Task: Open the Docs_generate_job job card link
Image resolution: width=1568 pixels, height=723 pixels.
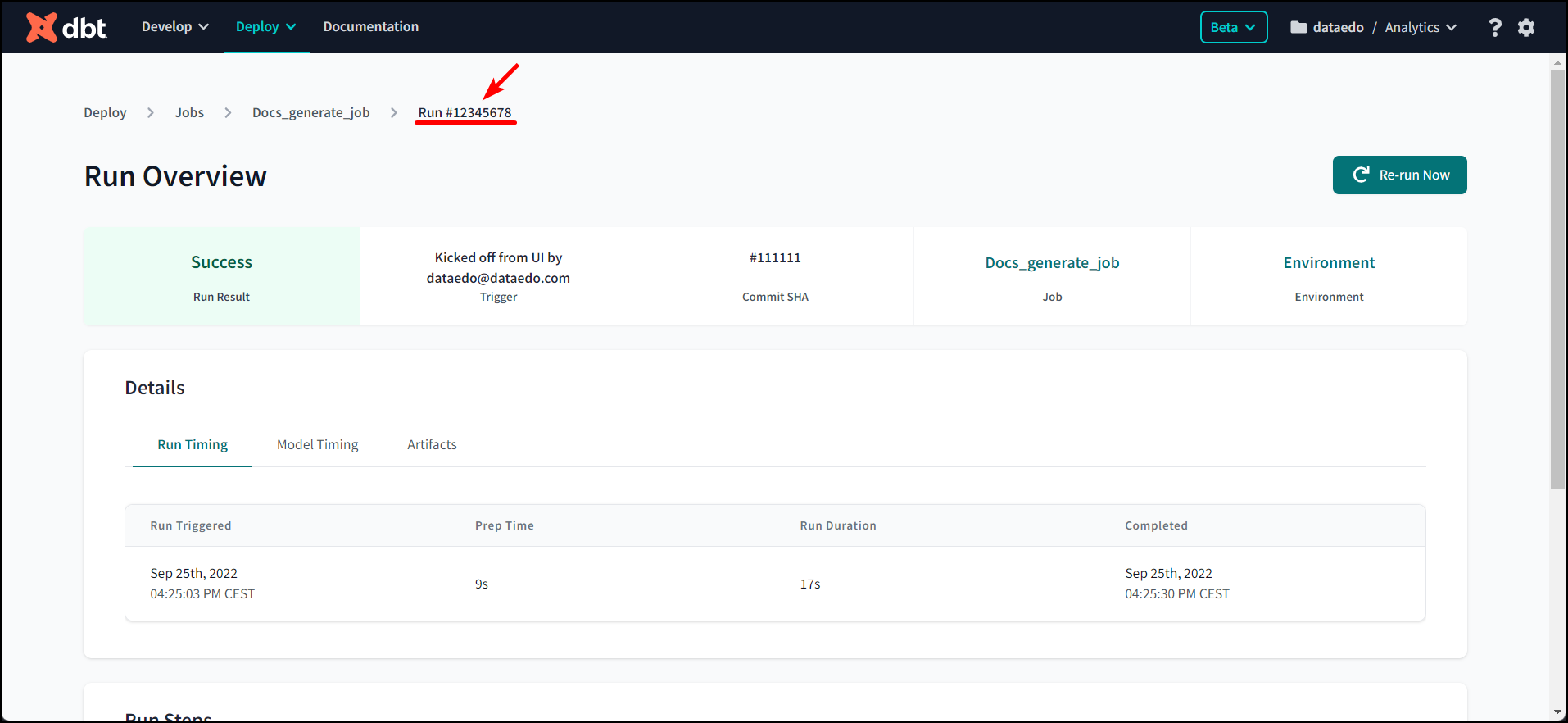Action: pyautogui.click(x=1052, y=263)
